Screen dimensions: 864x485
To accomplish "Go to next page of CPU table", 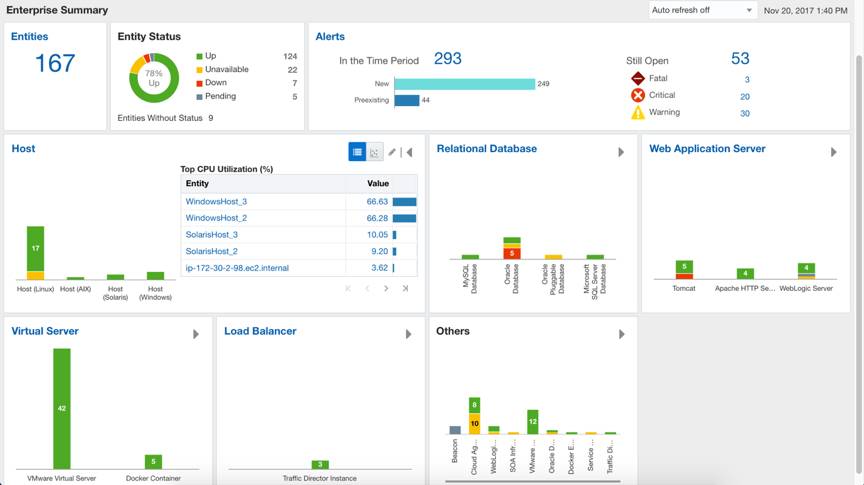I will 386,288.
